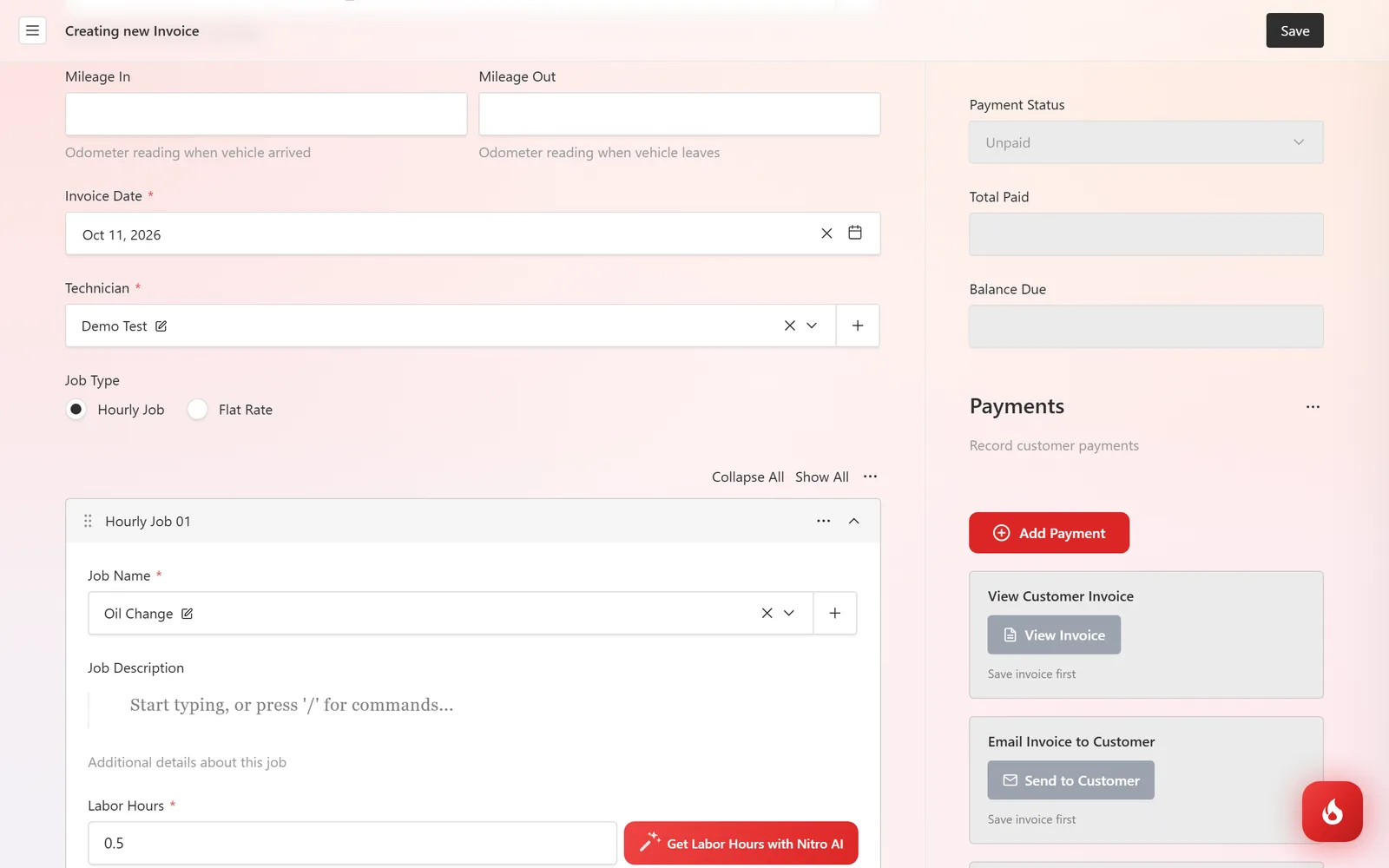Focus the Mileage In field
1389x868 pixels.
tap(266, 114)
